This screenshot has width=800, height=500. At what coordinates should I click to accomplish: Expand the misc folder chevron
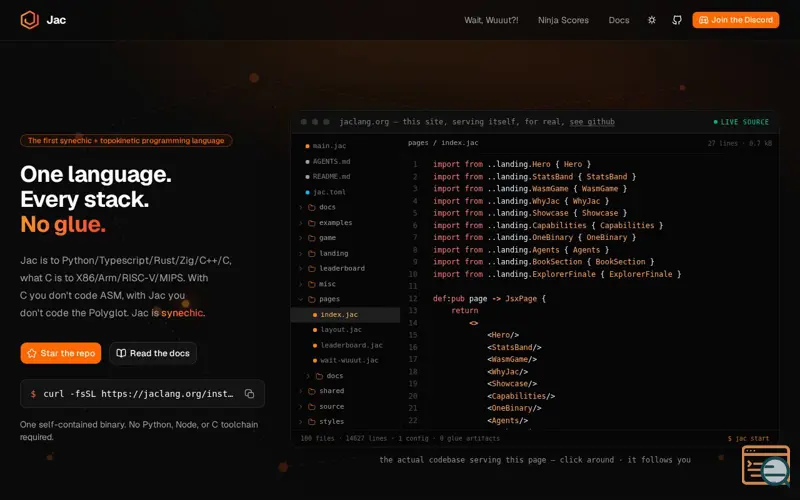pos(301,284)
